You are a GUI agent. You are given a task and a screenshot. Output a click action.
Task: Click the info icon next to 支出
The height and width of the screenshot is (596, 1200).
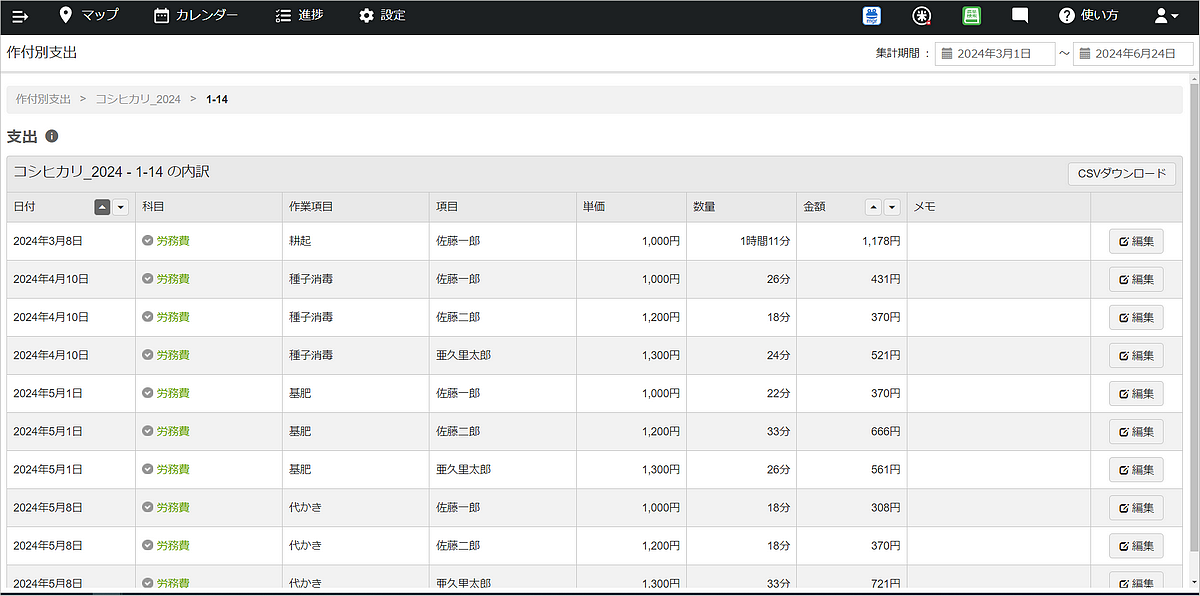click(52, 136)
